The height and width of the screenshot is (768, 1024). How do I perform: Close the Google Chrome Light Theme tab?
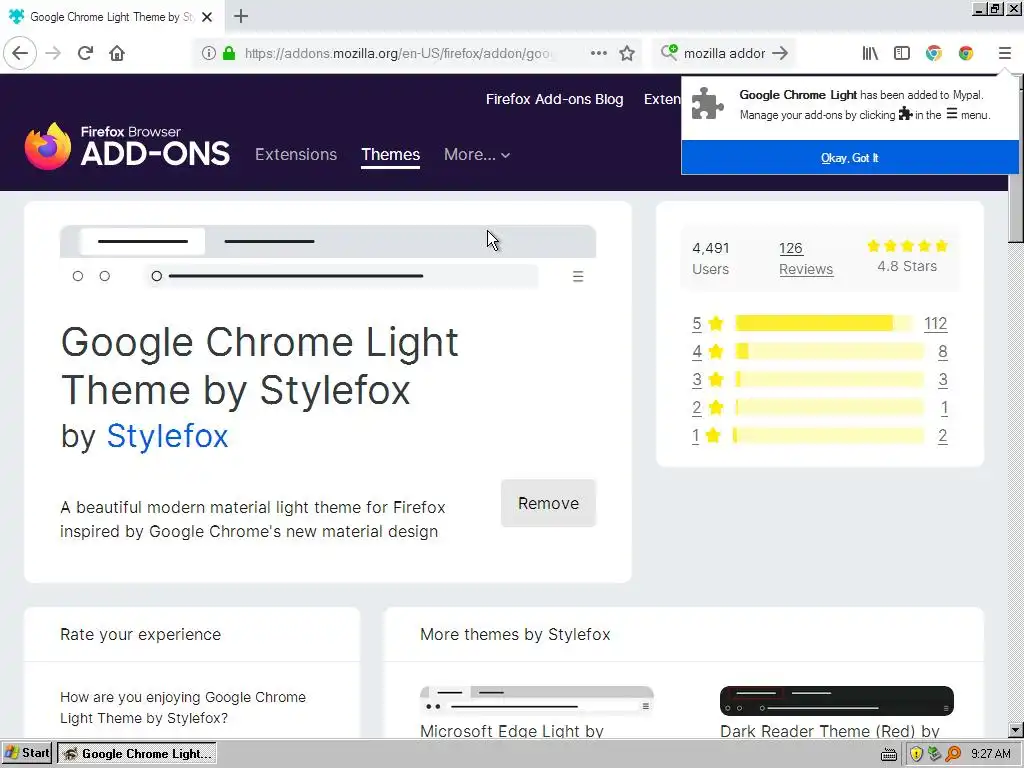point(207,17)
